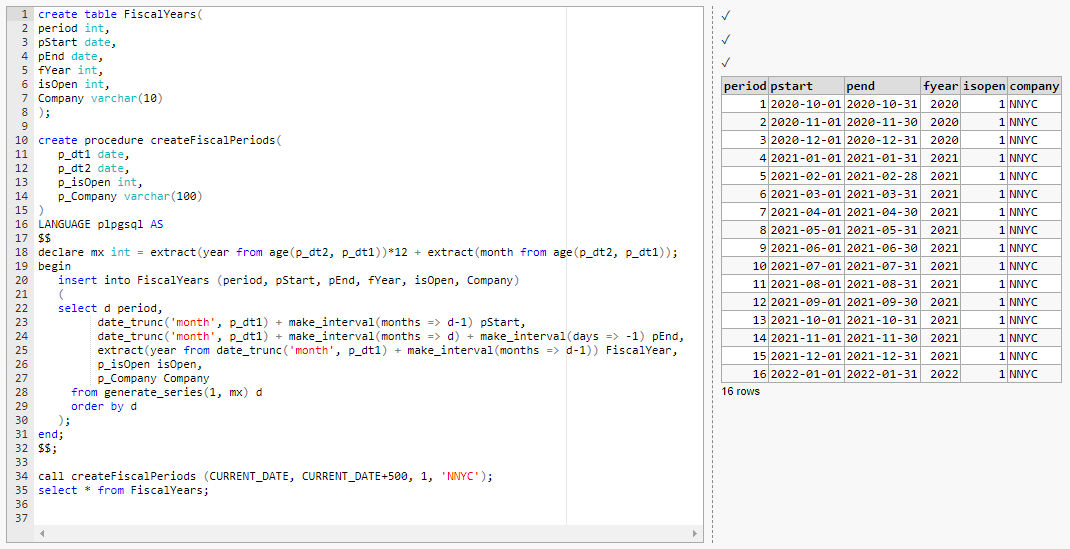Select the pend cell '2021-02-28'
The height and width of the screenshot is (549, 1070).
click(882, 176)
